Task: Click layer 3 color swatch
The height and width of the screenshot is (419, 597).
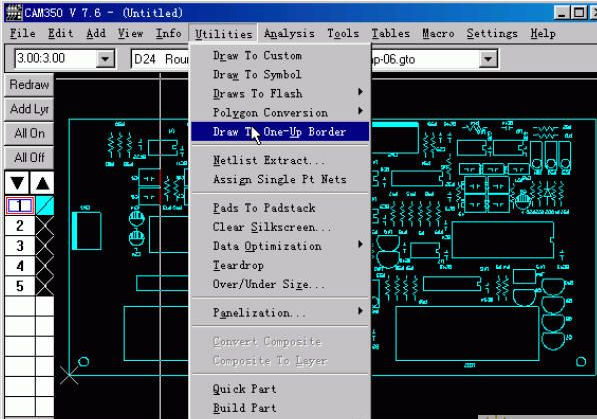Action: pyautogui.click(x=45, y=246)
